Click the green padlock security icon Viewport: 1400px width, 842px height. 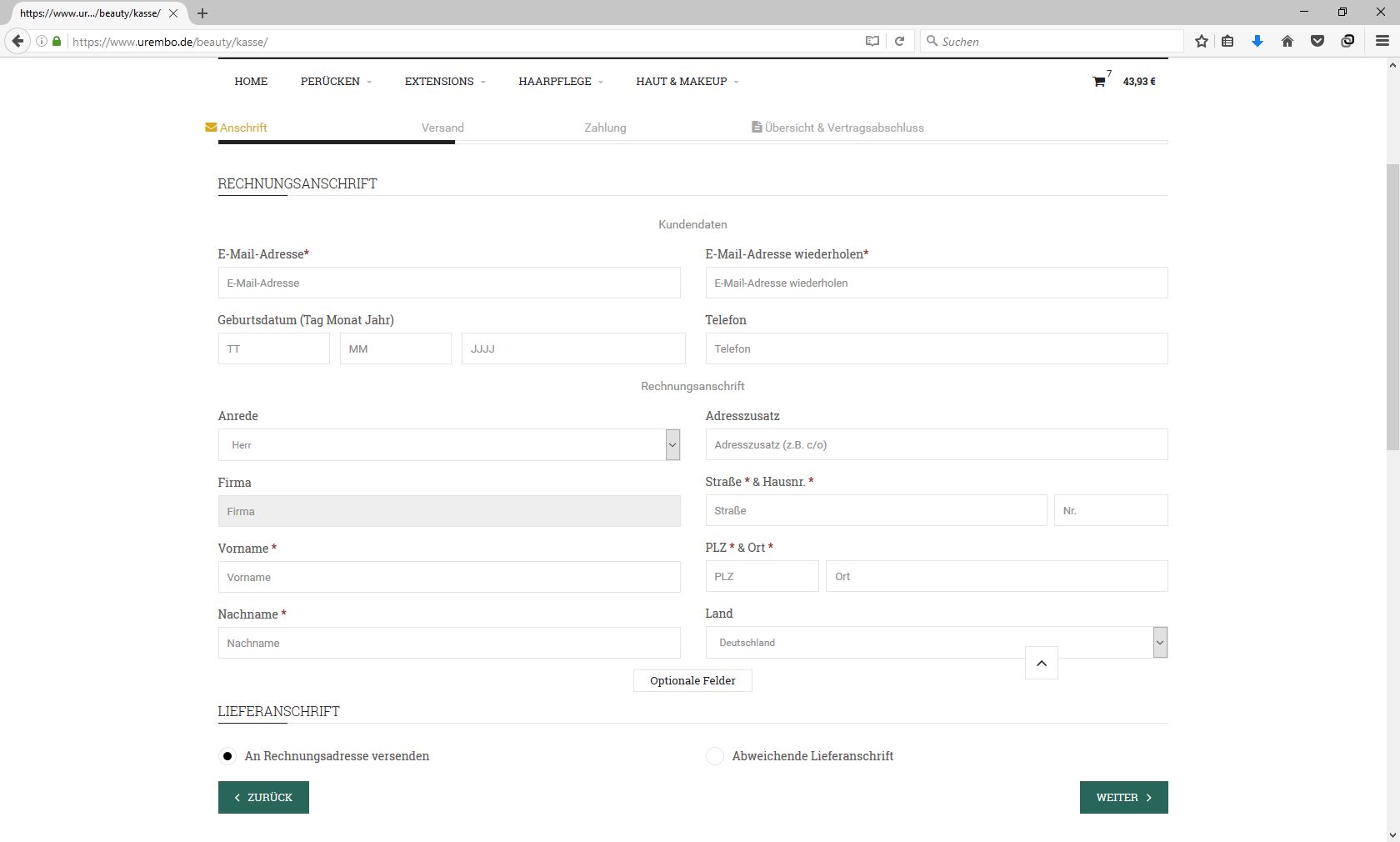pyautogui.click(x=57, y=41)
